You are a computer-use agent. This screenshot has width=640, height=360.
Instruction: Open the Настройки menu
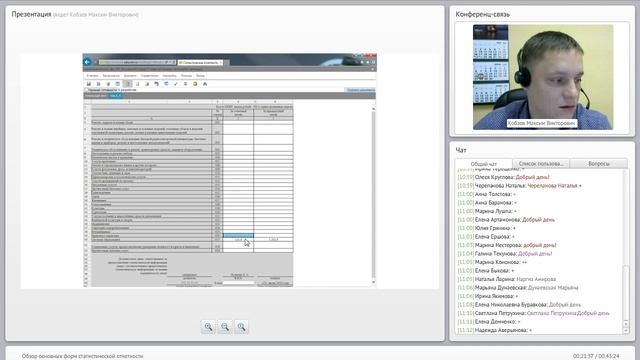point(169,76)
